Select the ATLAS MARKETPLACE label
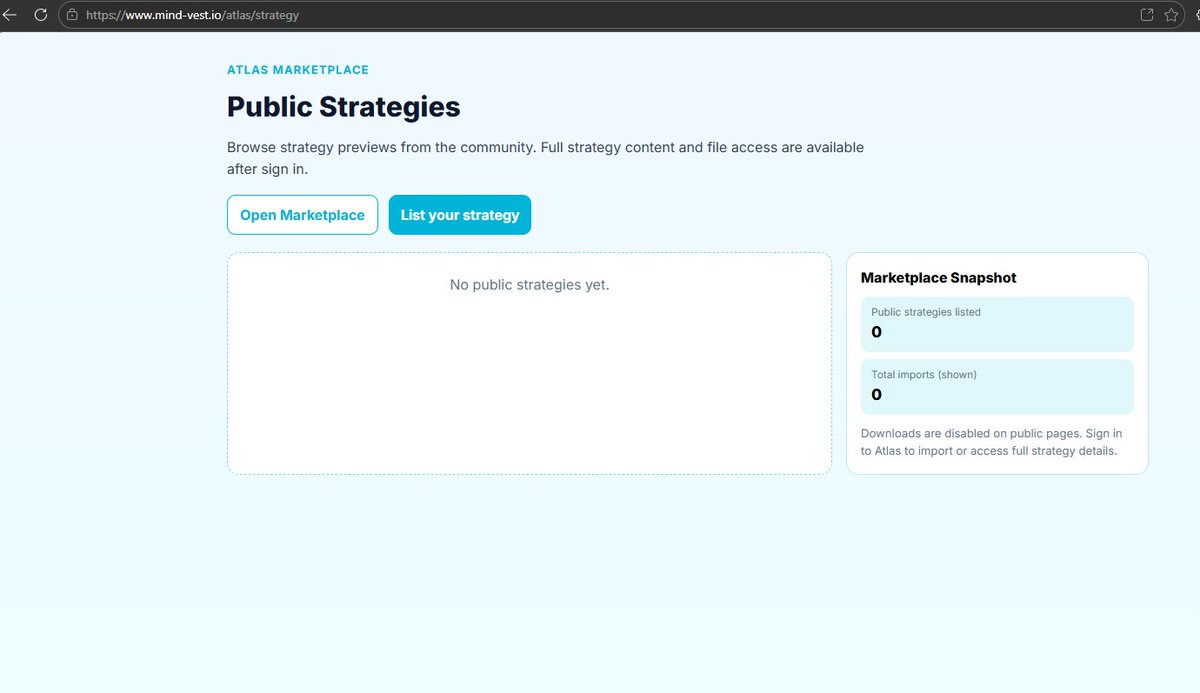Screen dimensions: 1200x693 coord(298,70)
